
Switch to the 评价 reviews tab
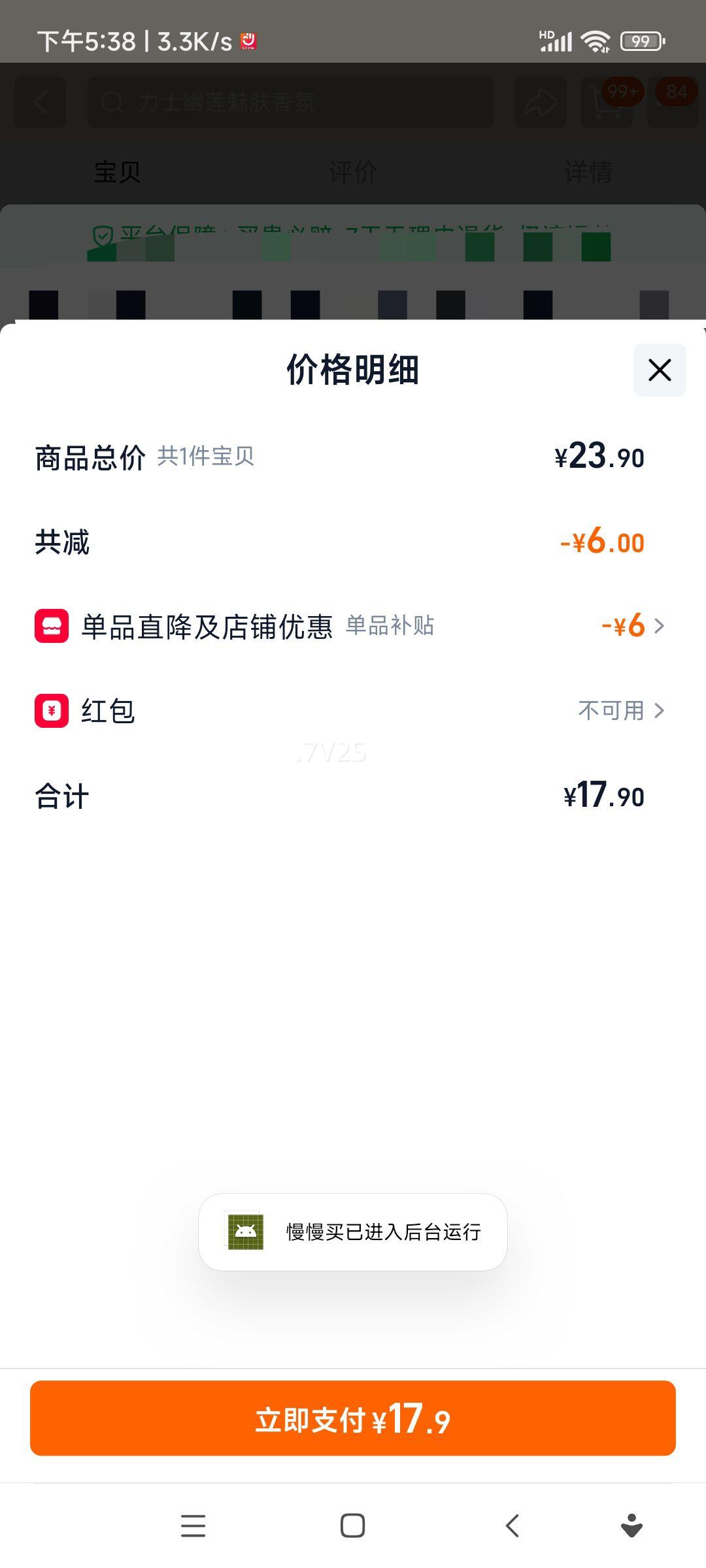pos(353,172)
